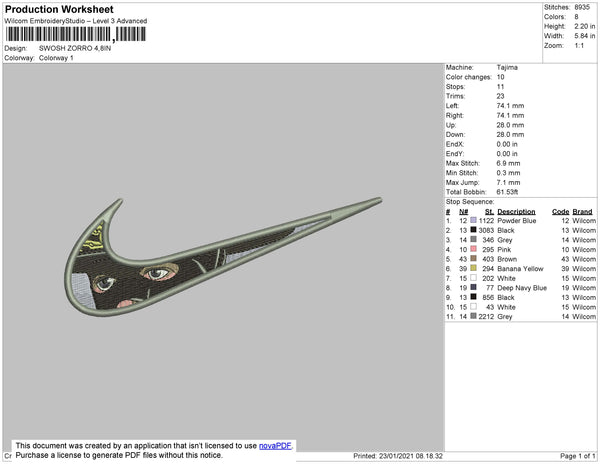Image resolution: width=600 pixels, height=464 pixels.
Task: Click the Banana Yellow color swatch
Action: (x=473, y=268)
